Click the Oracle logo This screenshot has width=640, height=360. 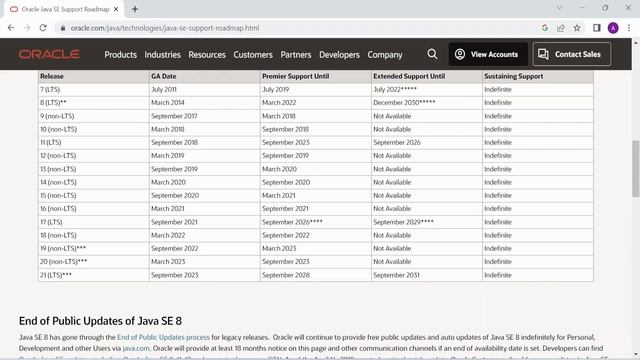click(49, 54)
